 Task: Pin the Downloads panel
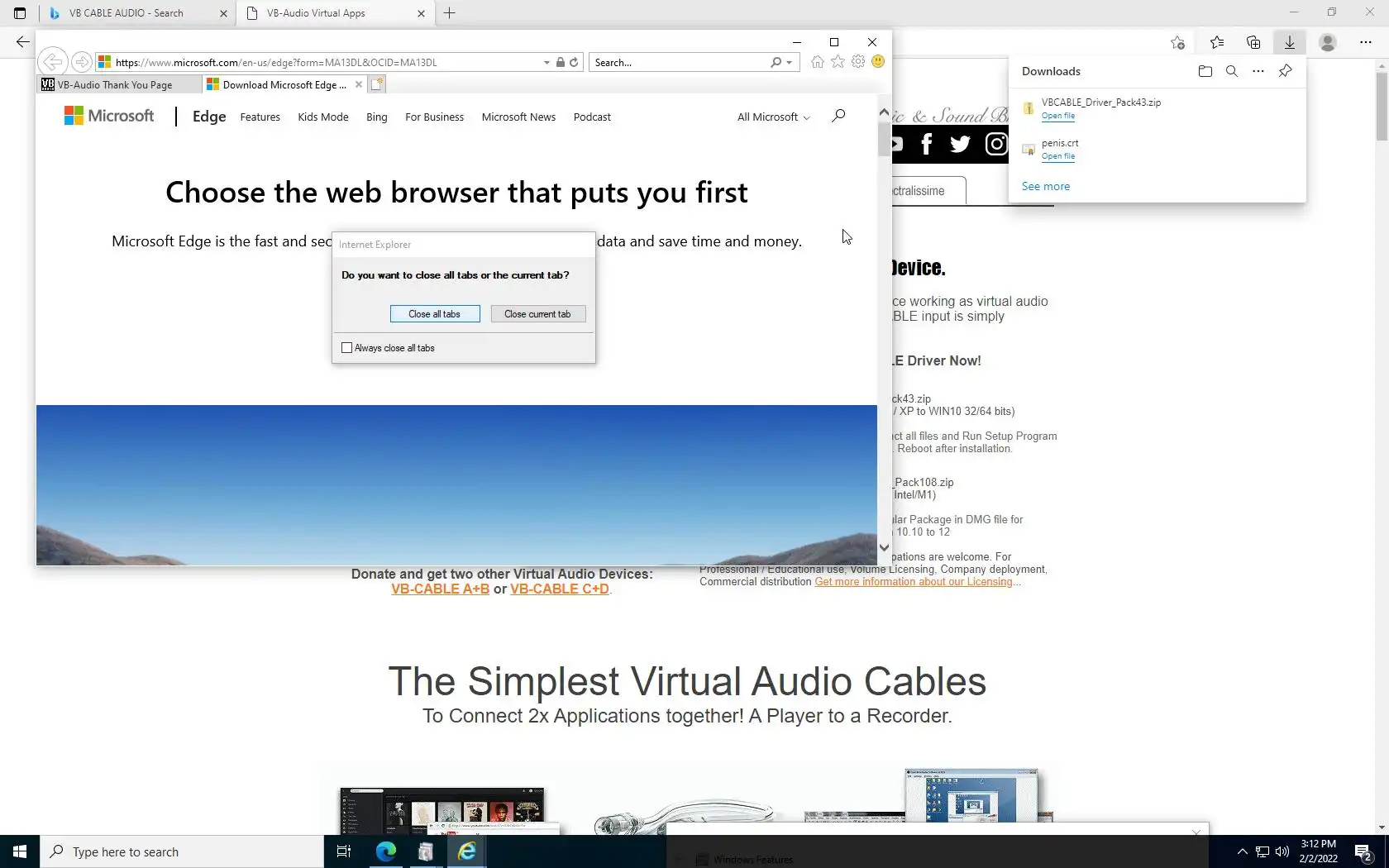click(x=1285, y=71)
